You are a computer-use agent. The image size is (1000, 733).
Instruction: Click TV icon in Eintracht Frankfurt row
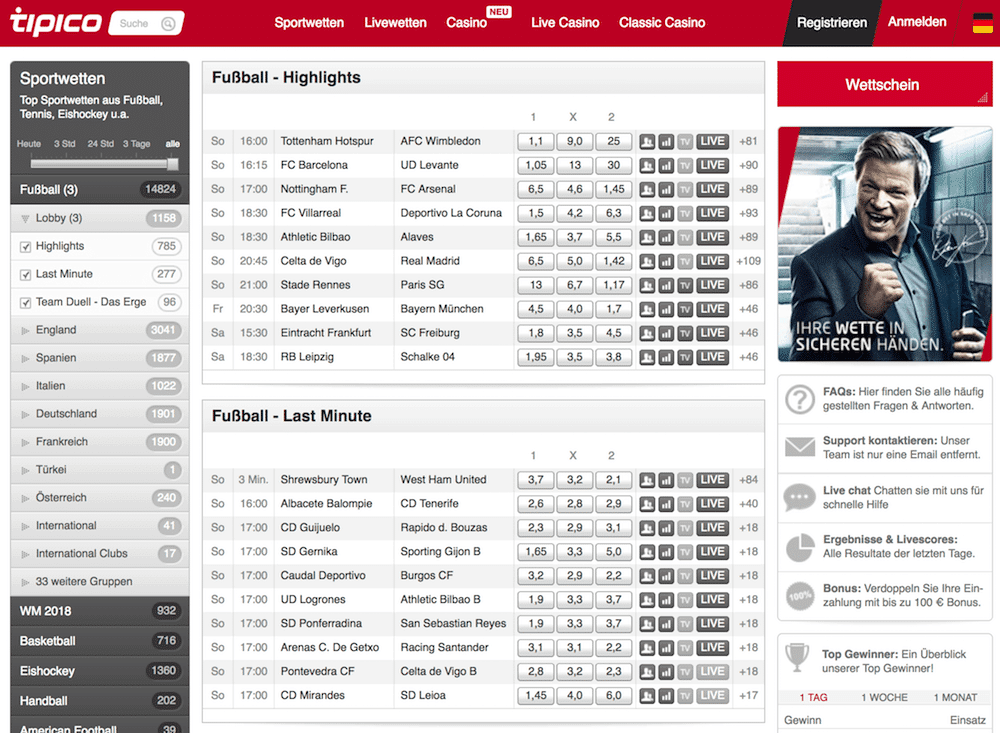pos(685,333)
